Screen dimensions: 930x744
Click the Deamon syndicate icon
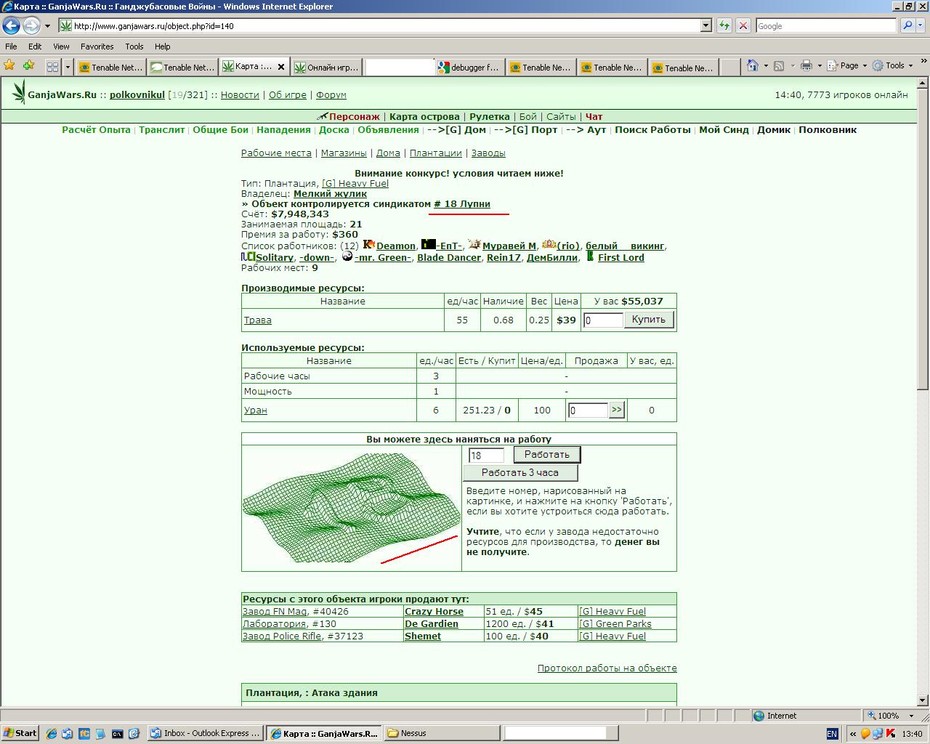[368, 244]
